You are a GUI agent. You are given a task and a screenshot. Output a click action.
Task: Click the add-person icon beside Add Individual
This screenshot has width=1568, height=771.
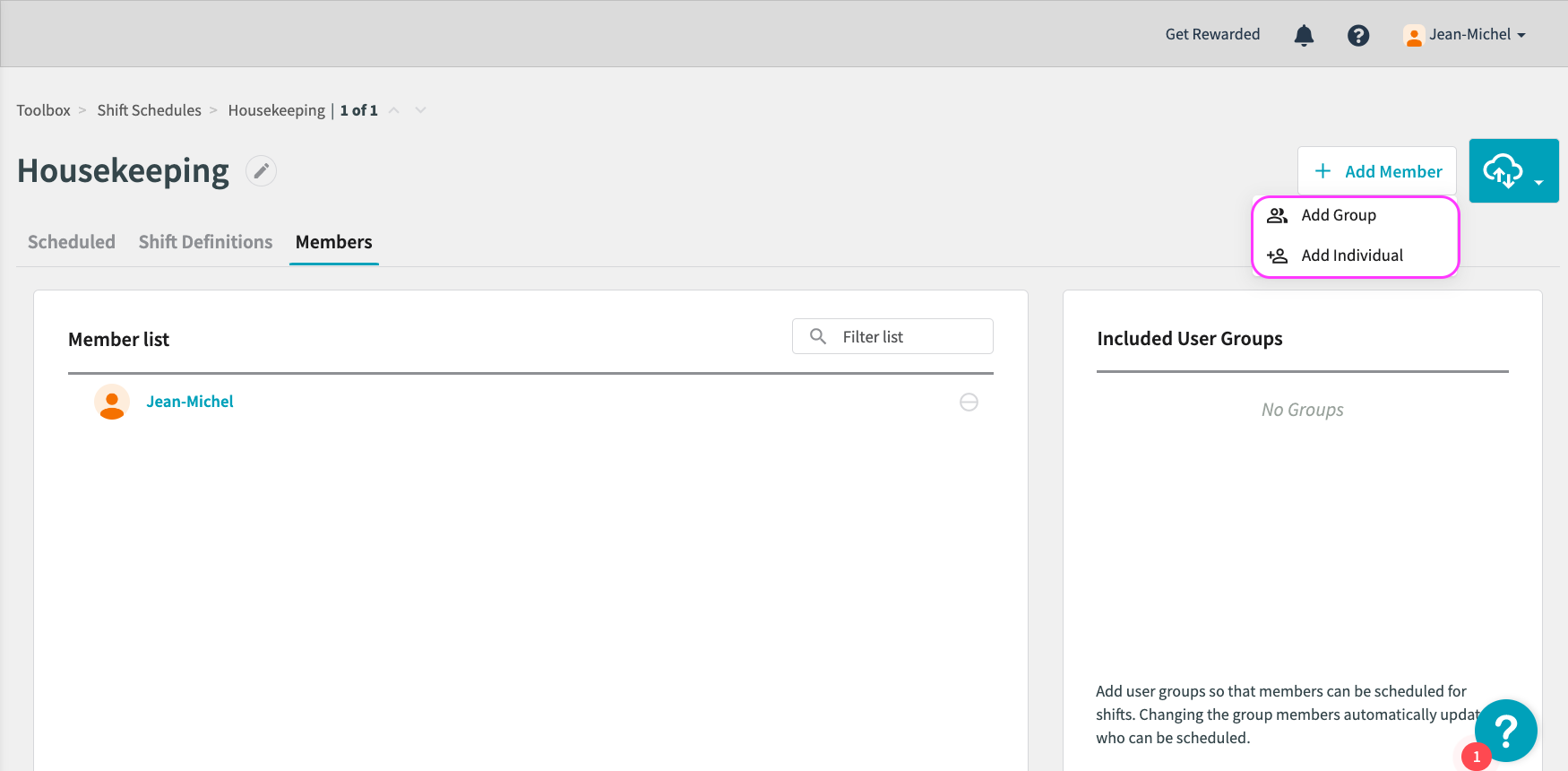coord(1277,256)
